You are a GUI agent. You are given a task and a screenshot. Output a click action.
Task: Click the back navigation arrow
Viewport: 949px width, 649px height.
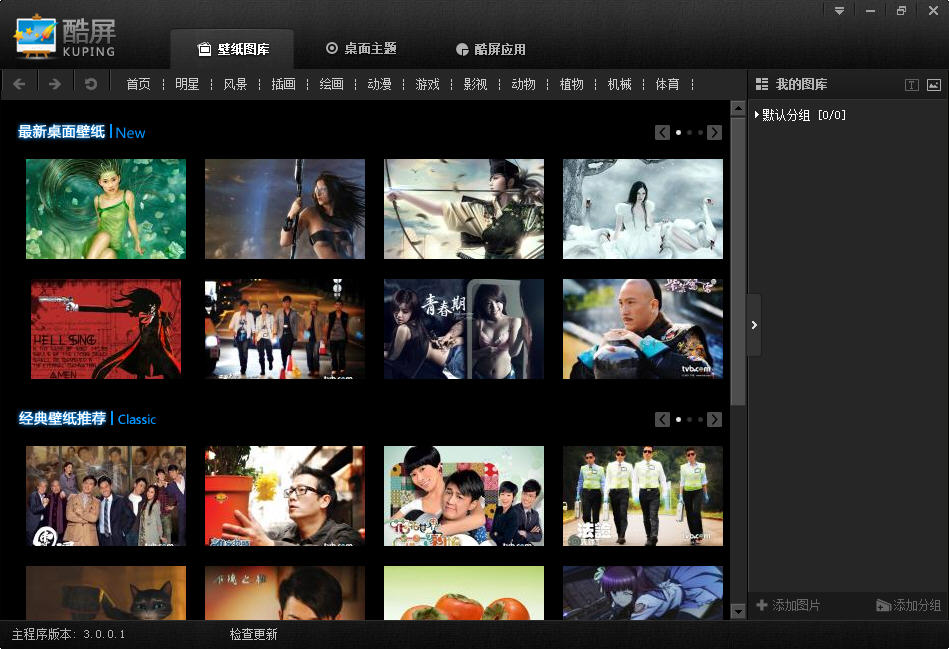[19, 84]
